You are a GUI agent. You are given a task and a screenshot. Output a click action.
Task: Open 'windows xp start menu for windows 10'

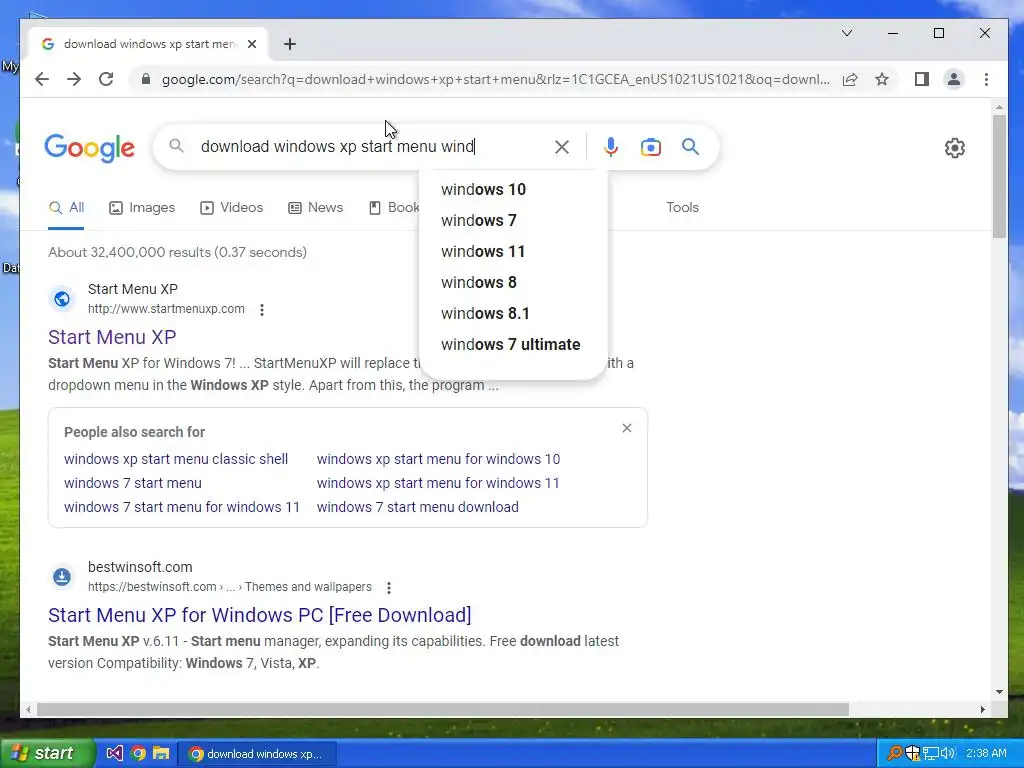click(x=438, y=459)
